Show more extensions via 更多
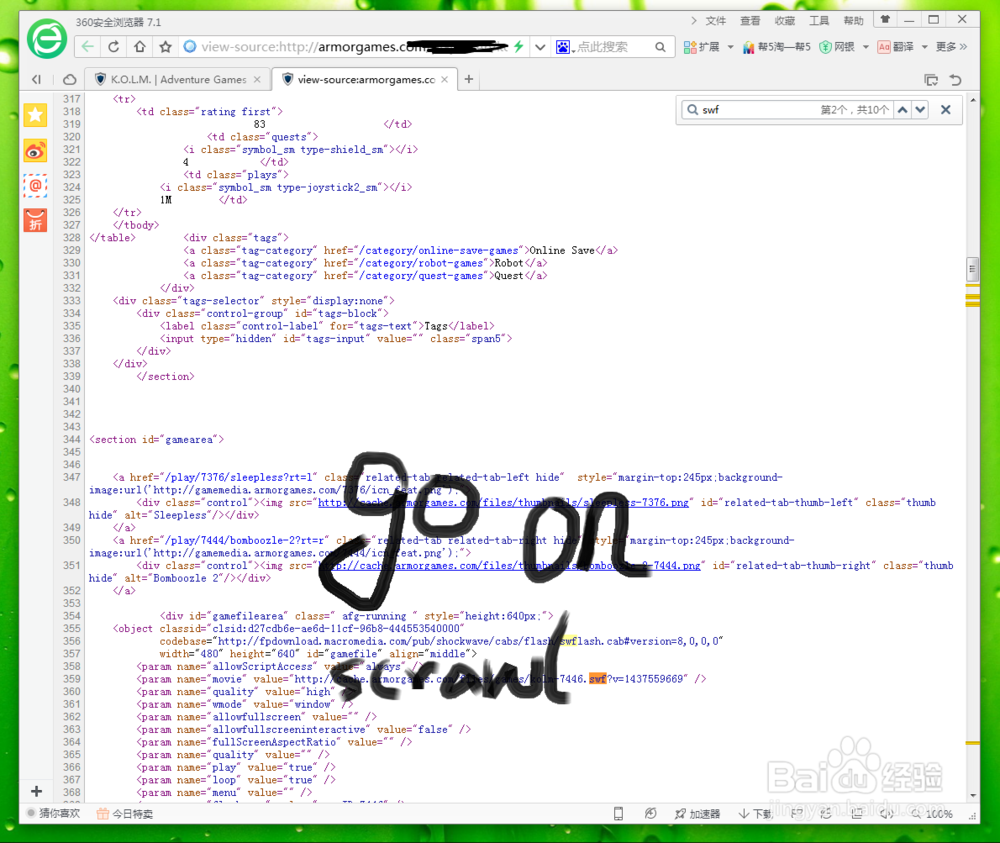This screenshot has width=1000, height=843. [x=951, y=47]
